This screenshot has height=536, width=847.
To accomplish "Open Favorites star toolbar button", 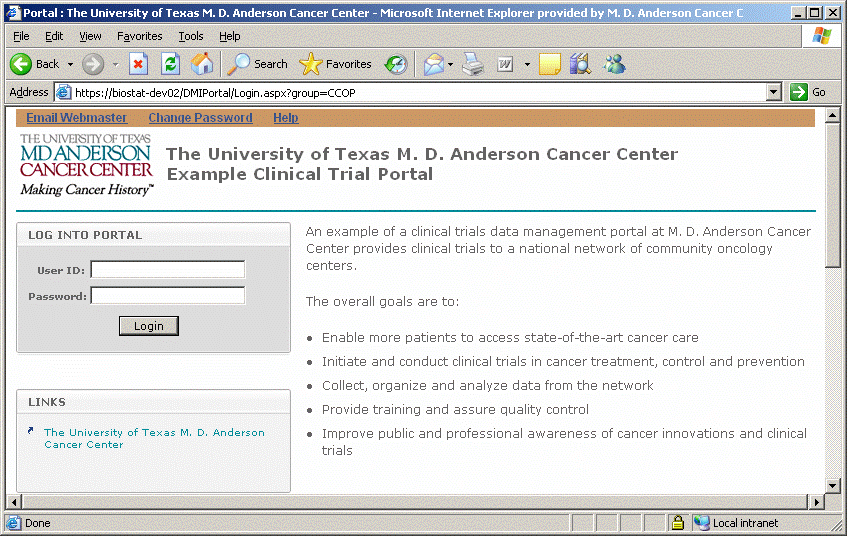I will click(335, 64).
